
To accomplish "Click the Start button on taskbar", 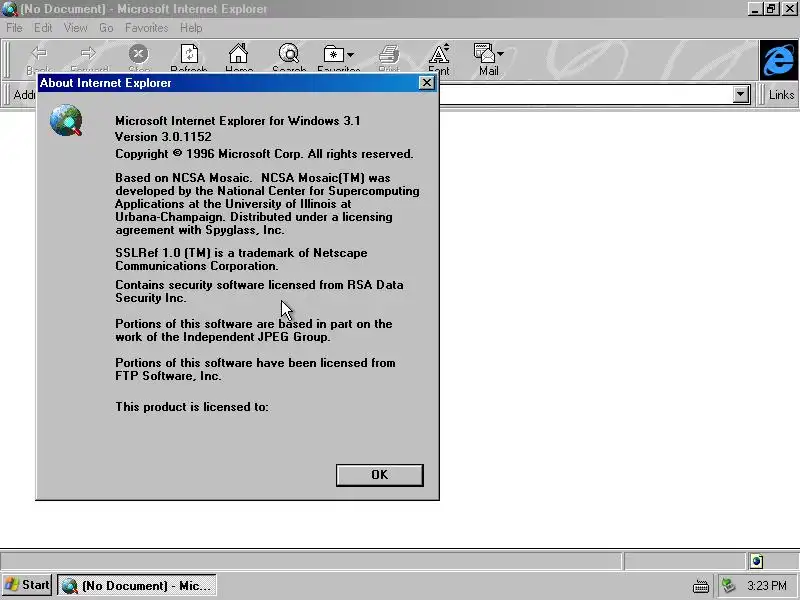I will (27, 585).
